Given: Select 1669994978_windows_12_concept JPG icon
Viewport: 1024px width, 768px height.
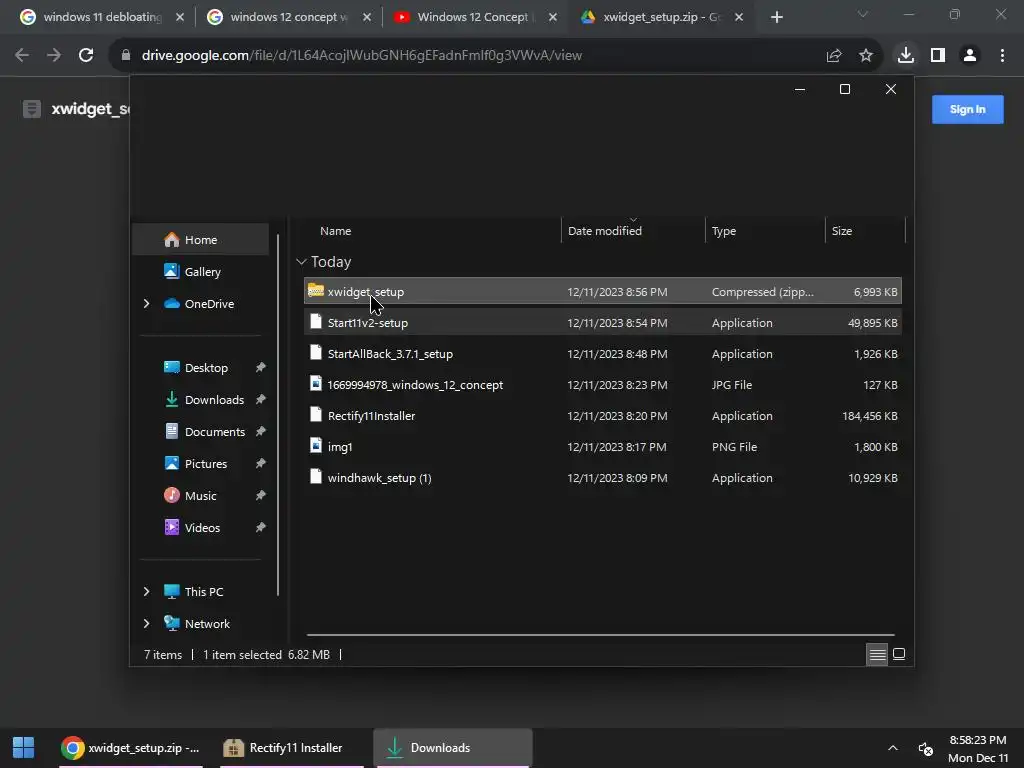Looking at the screenshot, I should pyautogui.click(x=316, y=383).
